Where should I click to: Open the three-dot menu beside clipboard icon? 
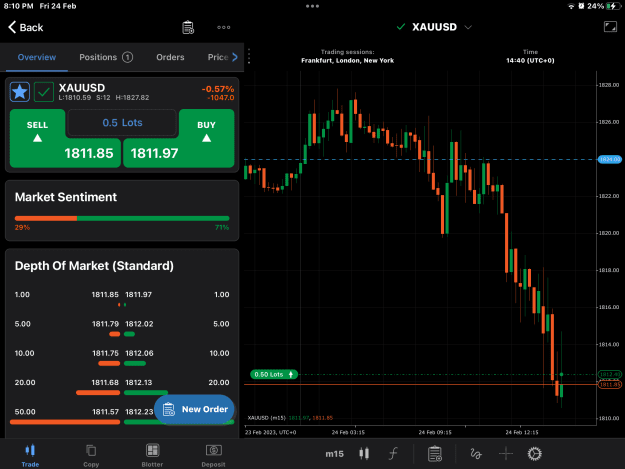tap(224, 27)
